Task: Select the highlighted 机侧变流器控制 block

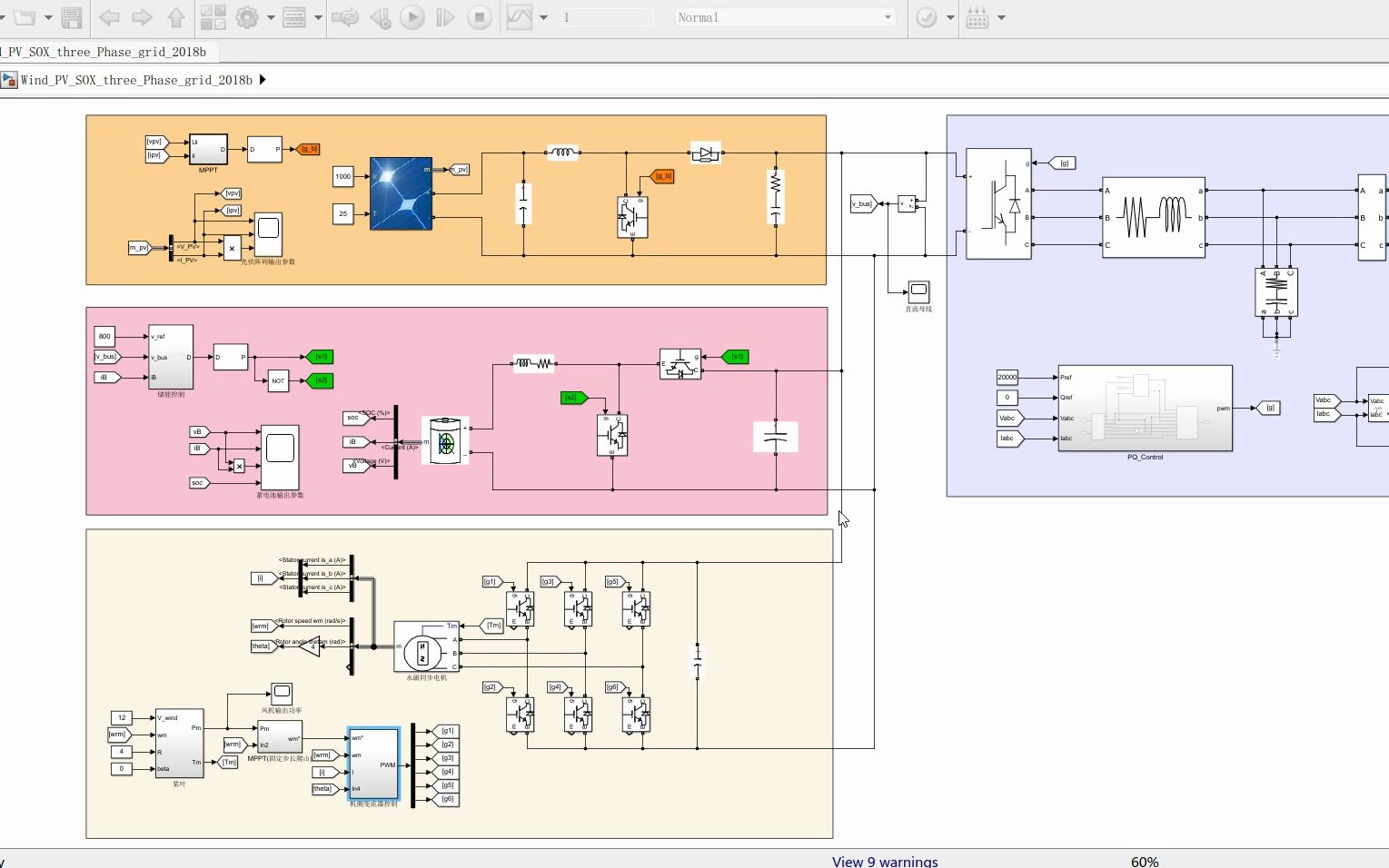Action: coord(373,764)
